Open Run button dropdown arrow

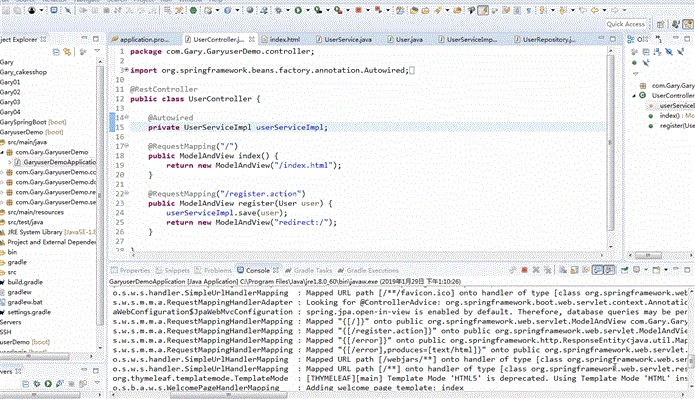click(308, 10)
